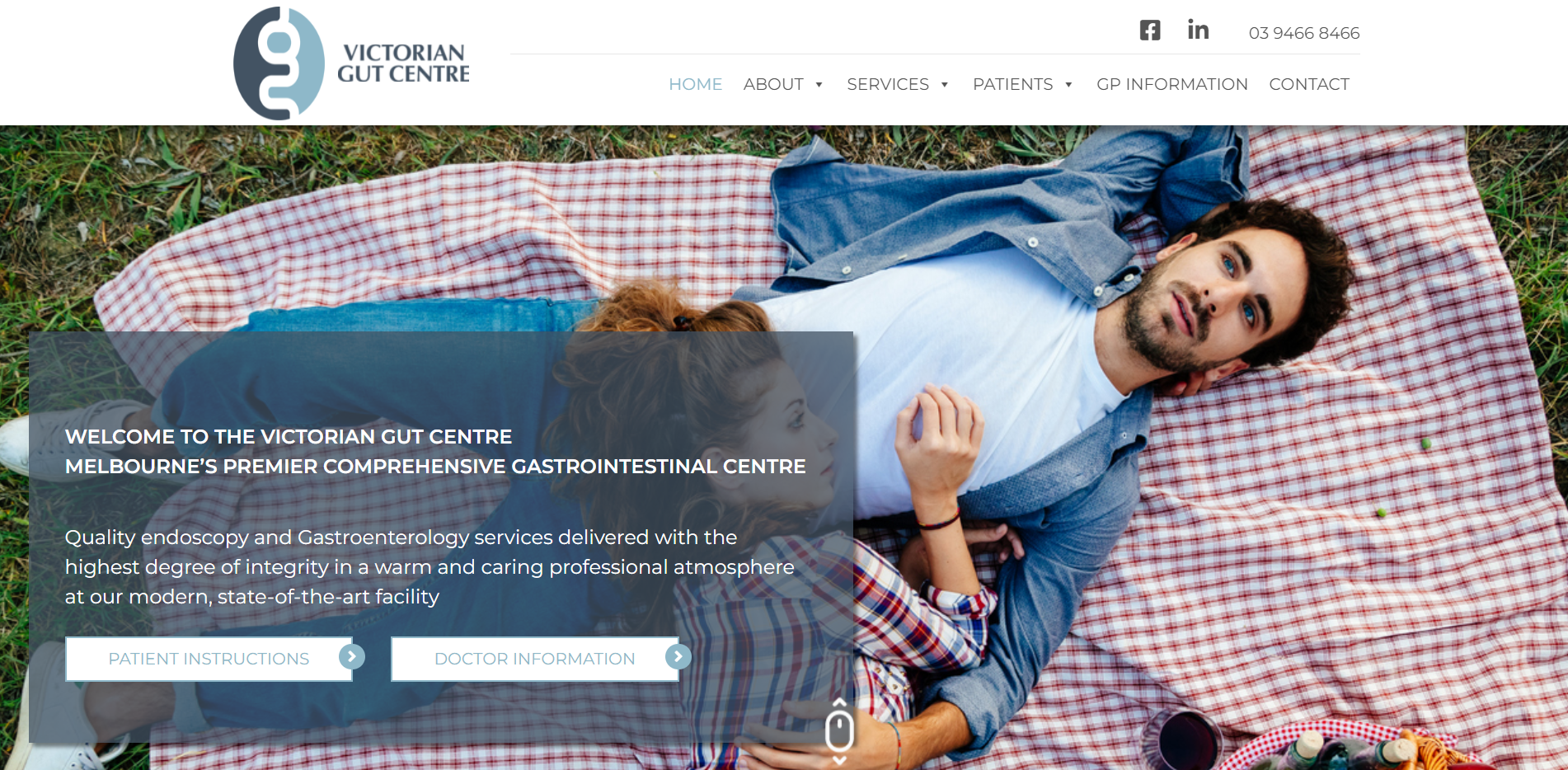Image resolution: width=1568 pixels, height=770 pixels.
Task: Click the Victorian Gut Centre logo text
Action: [x=403, y=63]
